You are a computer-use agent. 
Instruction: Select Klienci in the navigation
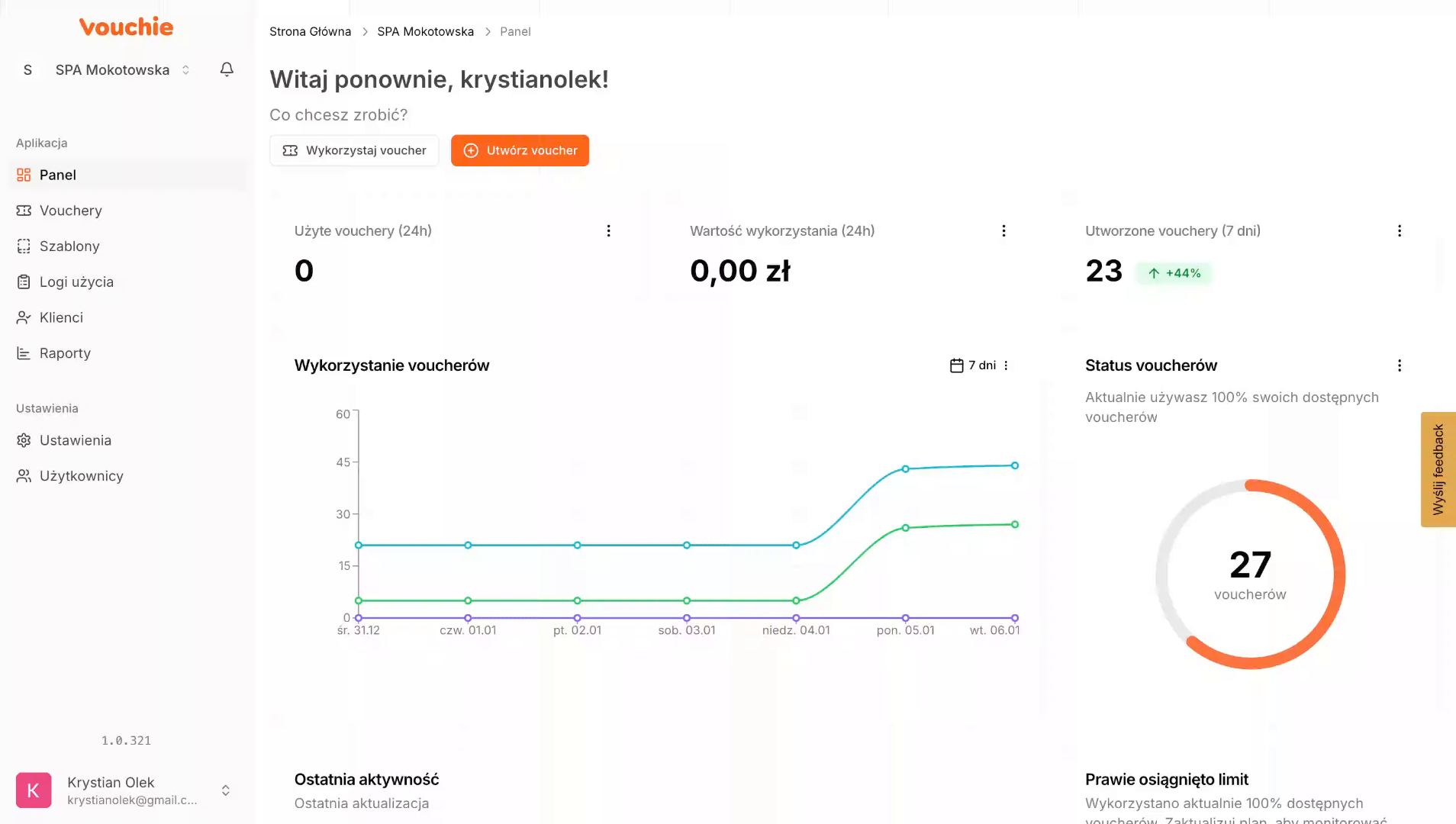(x=61, y=317)
